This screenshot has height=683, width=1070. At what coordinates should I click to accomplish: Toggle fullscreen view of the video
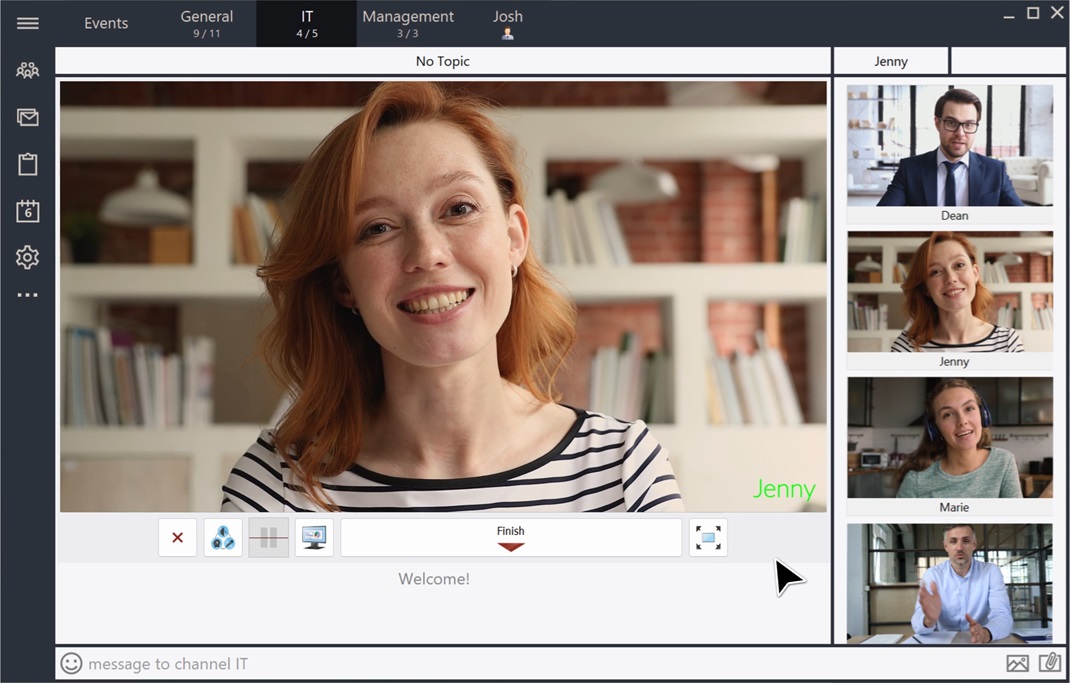(708, 537)
